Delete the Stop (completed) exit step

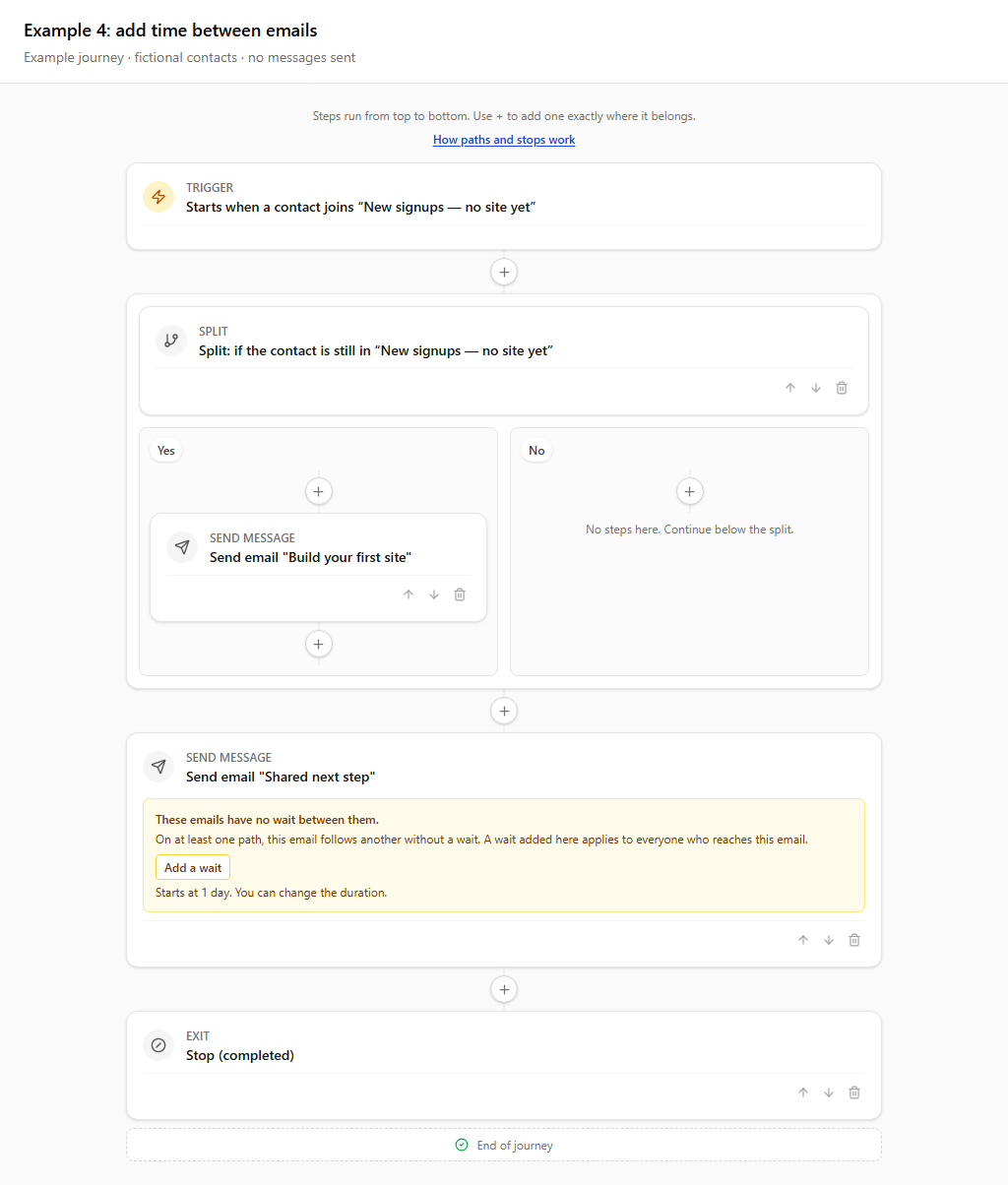tap(854, 1092)
